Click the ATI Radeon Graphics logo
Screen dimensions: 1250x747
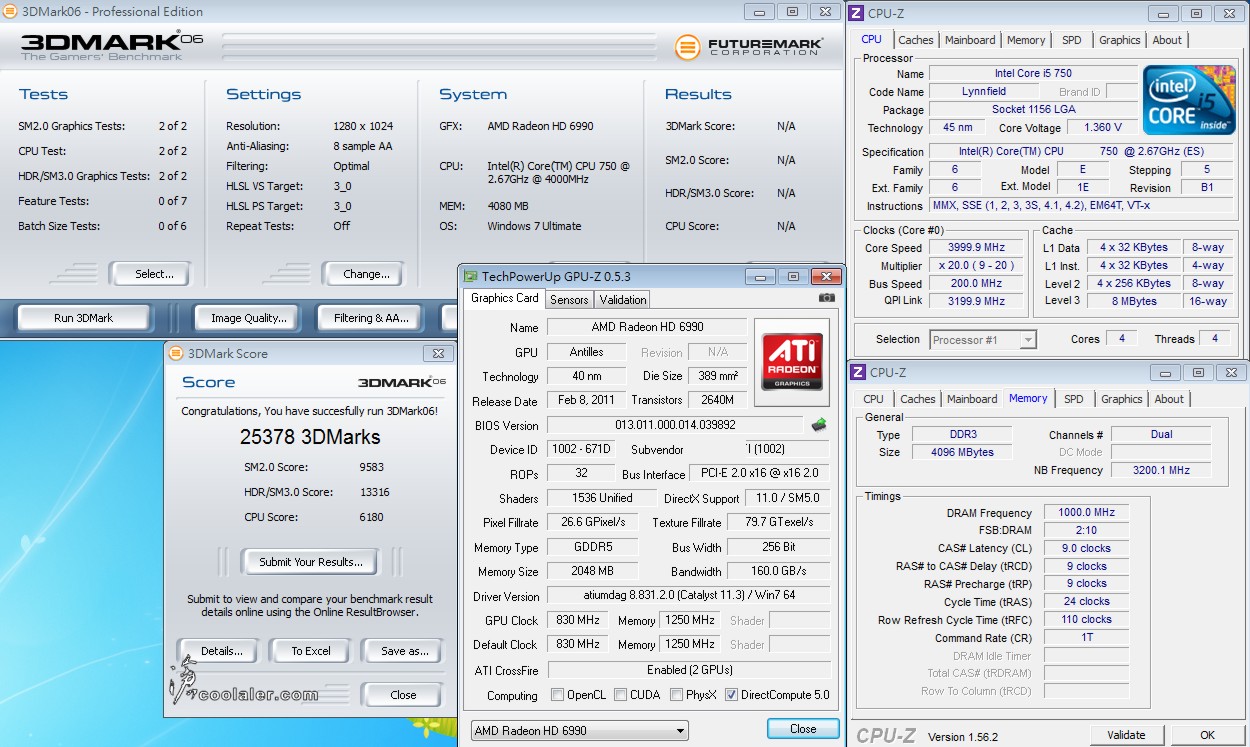point(792,361)
